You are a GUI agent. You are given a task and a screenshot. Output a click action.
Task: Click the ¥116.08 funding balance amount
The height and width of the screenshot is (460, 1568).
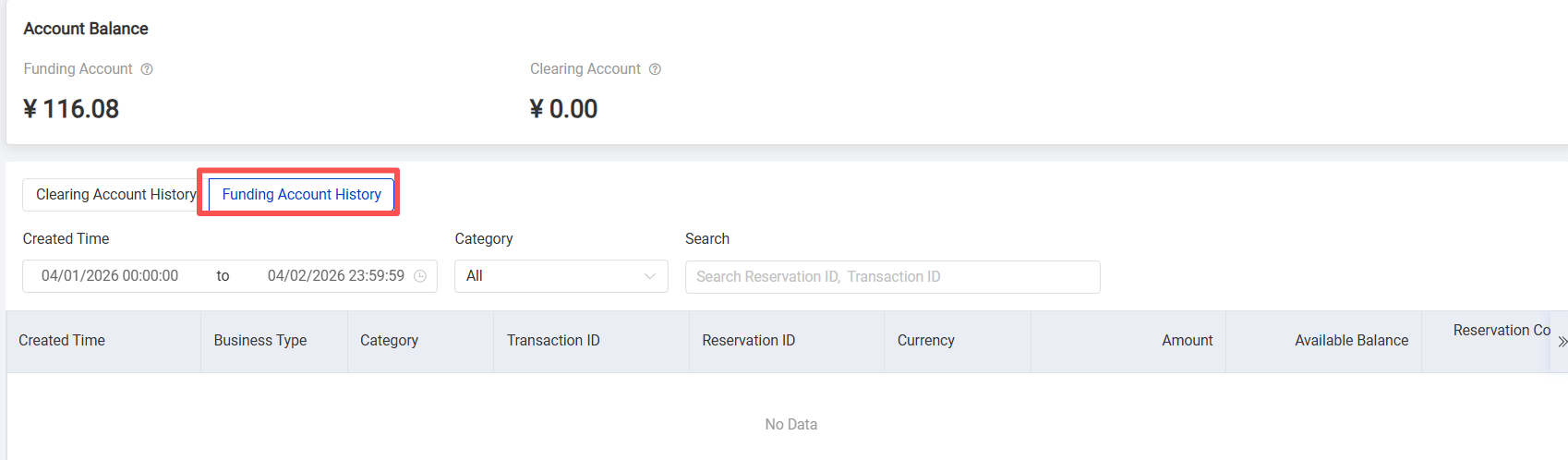(72, 109)
